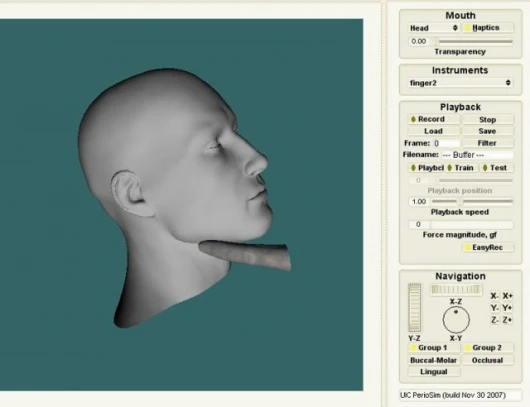Click the Playback speed slider
This screenshot has height=407, width=530.
tap(473, 201)
